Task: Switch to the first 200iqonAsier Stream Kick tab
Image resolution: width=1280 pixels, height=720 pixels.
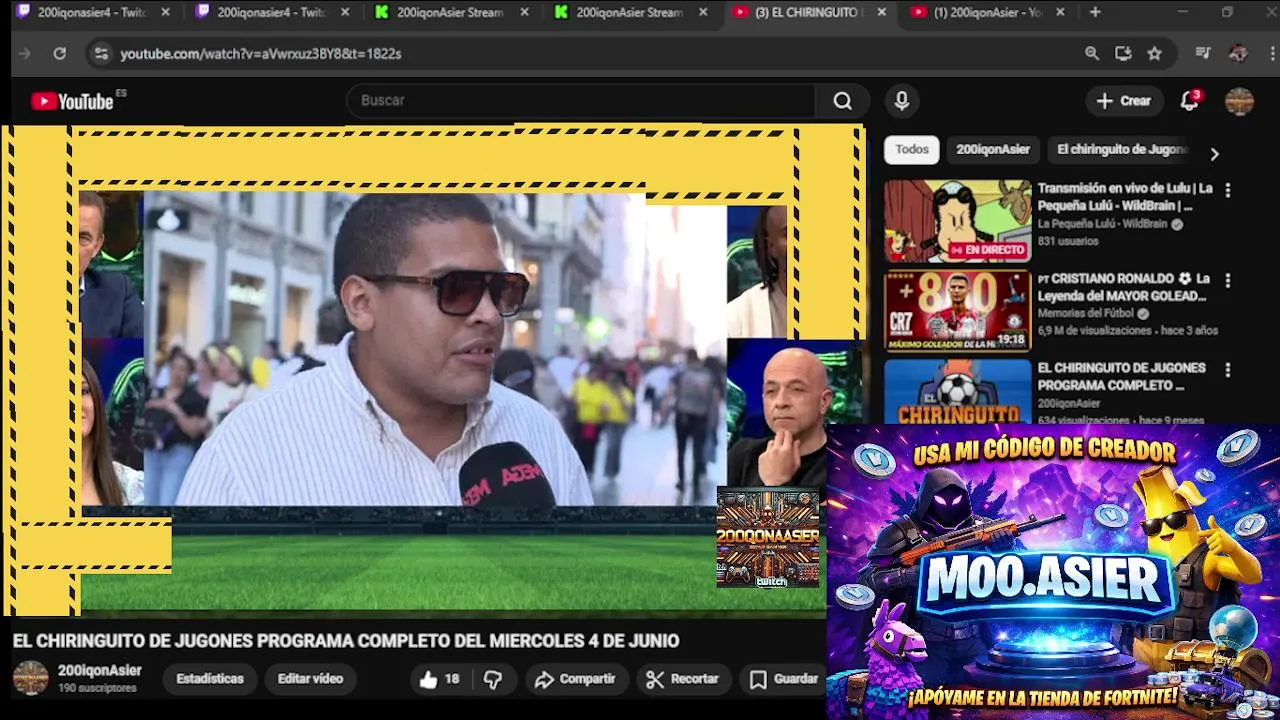Action: [x=450, y=12]
